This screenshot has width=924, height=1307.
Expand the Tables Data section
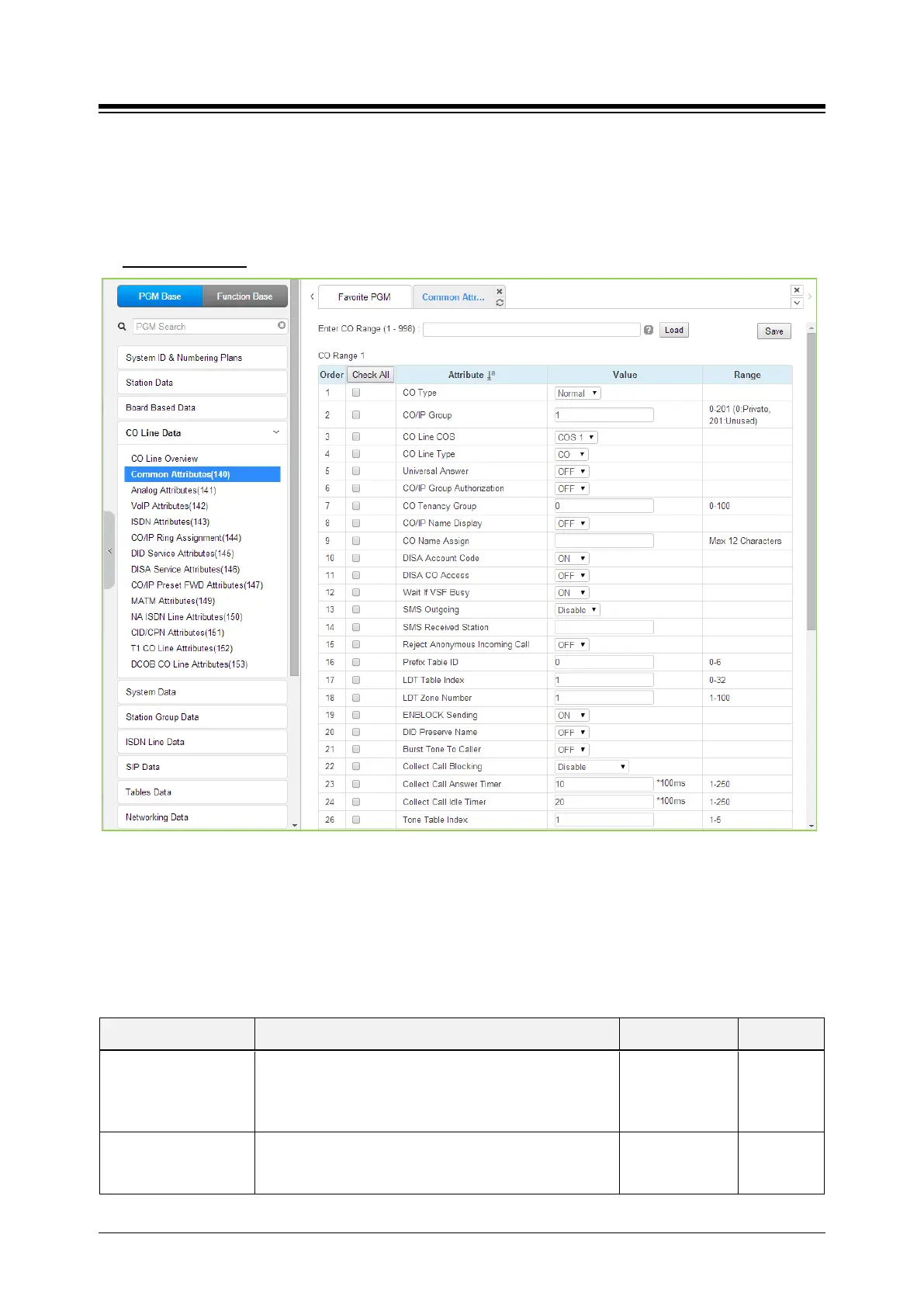tap(202, 792)
